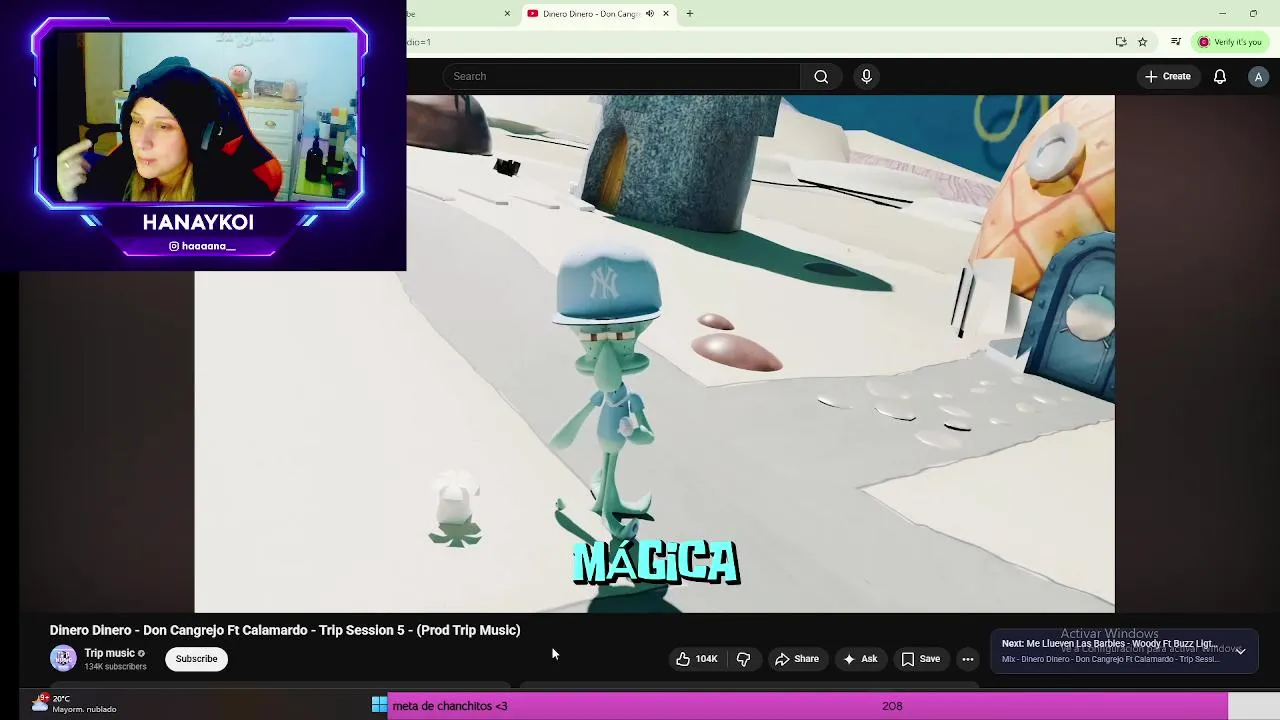Open a new browser tab

pyautogui.click(x=689, y=14)
